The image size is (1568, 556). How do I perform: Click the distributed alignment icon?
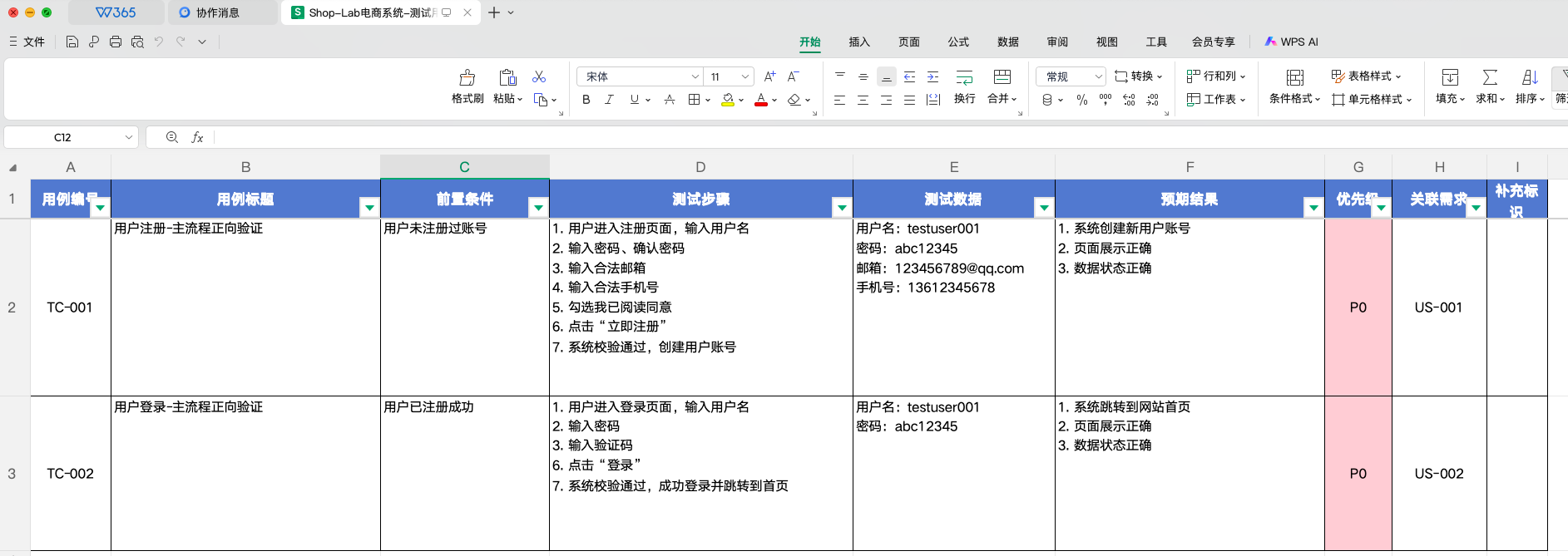[933, 100]
